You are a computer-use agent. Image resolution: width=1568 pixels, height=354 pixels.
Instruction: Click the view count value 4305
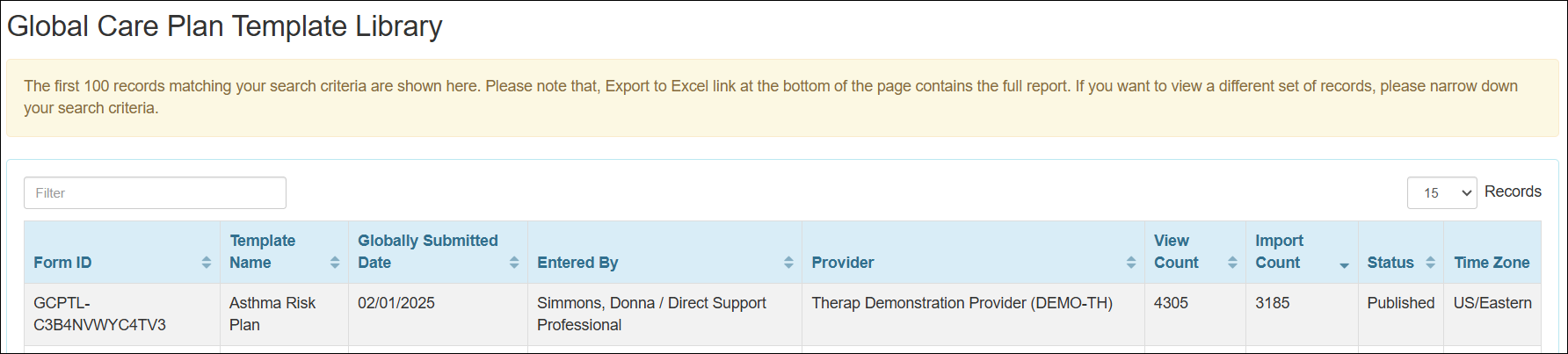pyautogui.click(x=1171, y=303)
